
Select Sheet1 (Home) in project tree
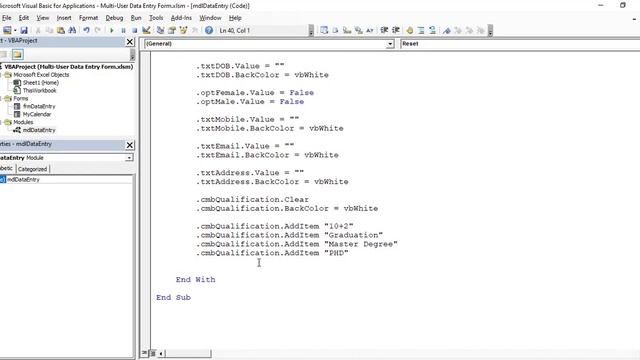click(40, 82)
